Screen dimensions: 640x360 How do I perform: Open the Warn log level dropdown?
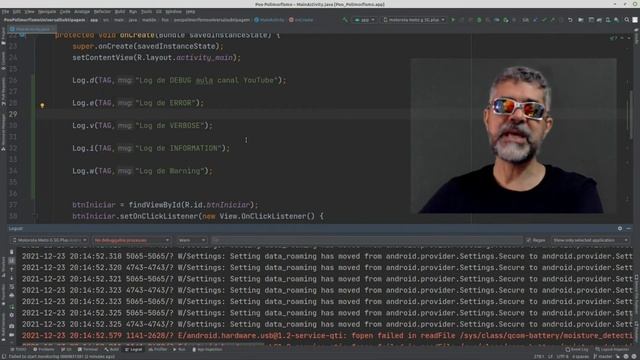point(192,240)
